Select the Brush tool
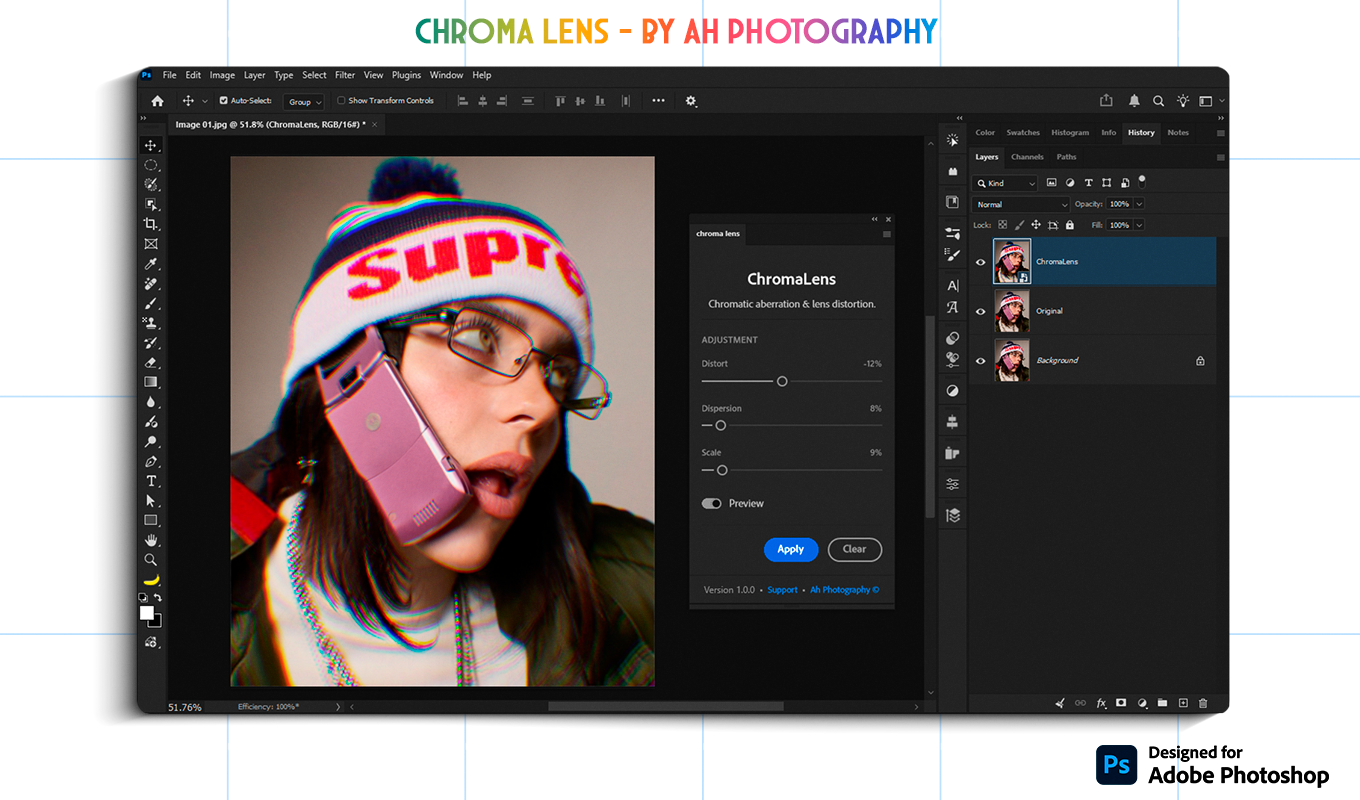The image size is (1360, 800). click(x=151, y=303)
